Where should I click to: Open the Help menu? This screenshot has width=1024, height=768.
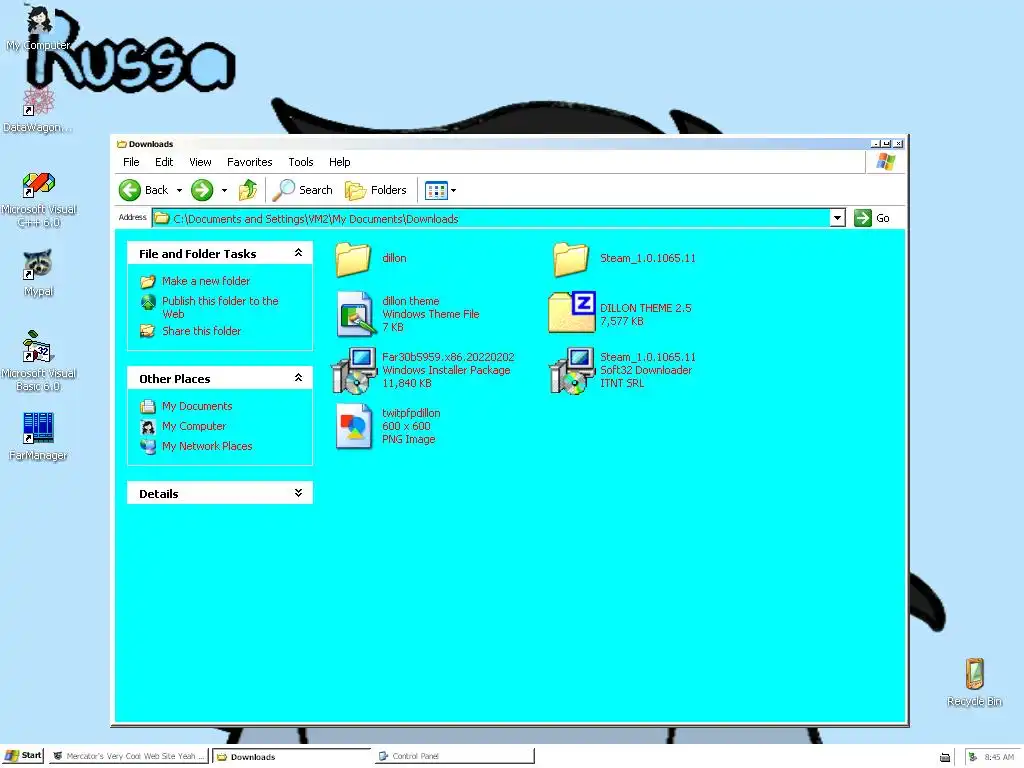tap(340, 162)
